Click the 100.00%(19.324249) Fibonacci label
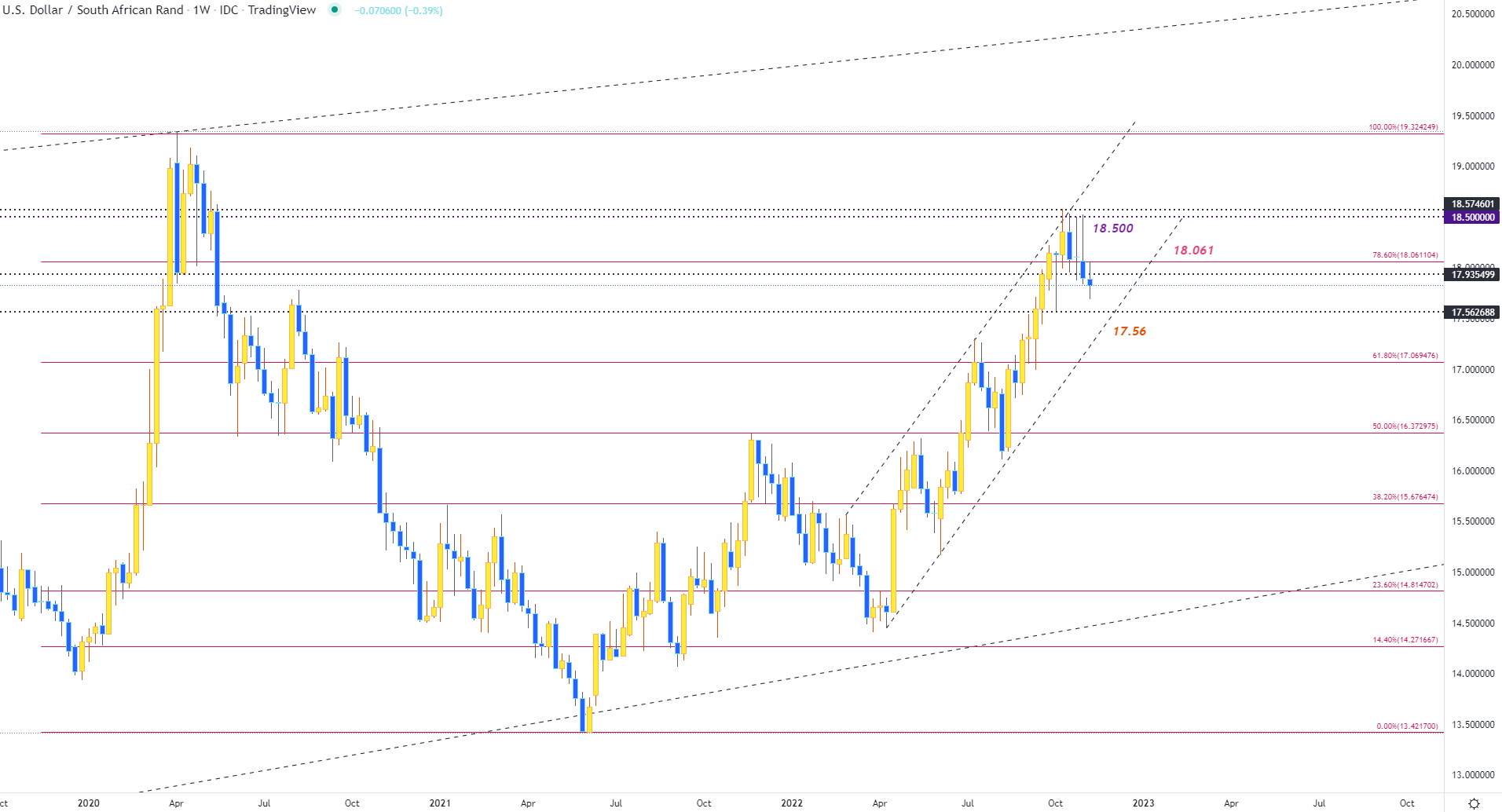Screen dimensions: 1502x812 (1403, 127)
